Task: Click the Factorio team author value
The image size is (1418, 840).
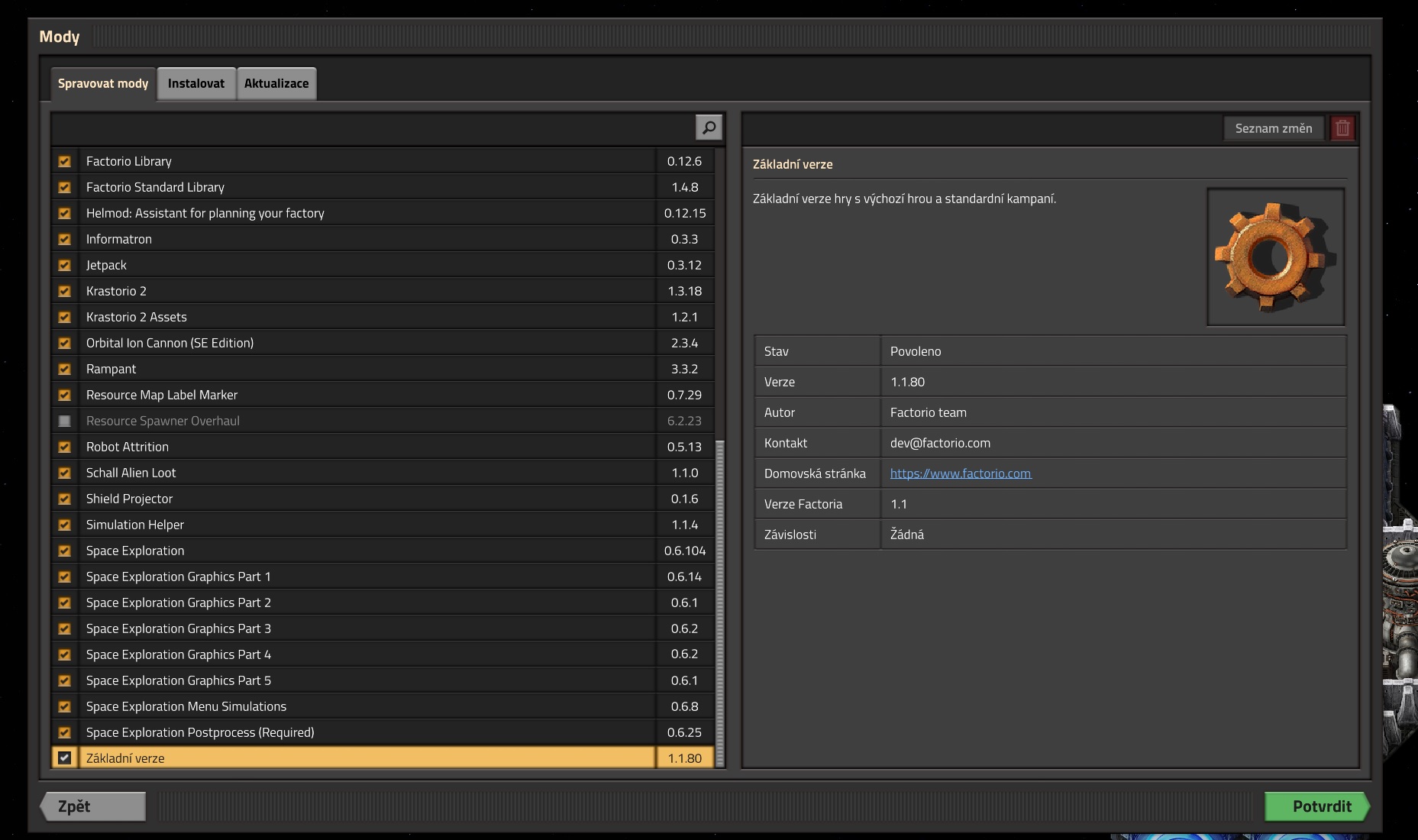Action: [x=929, y=412]
